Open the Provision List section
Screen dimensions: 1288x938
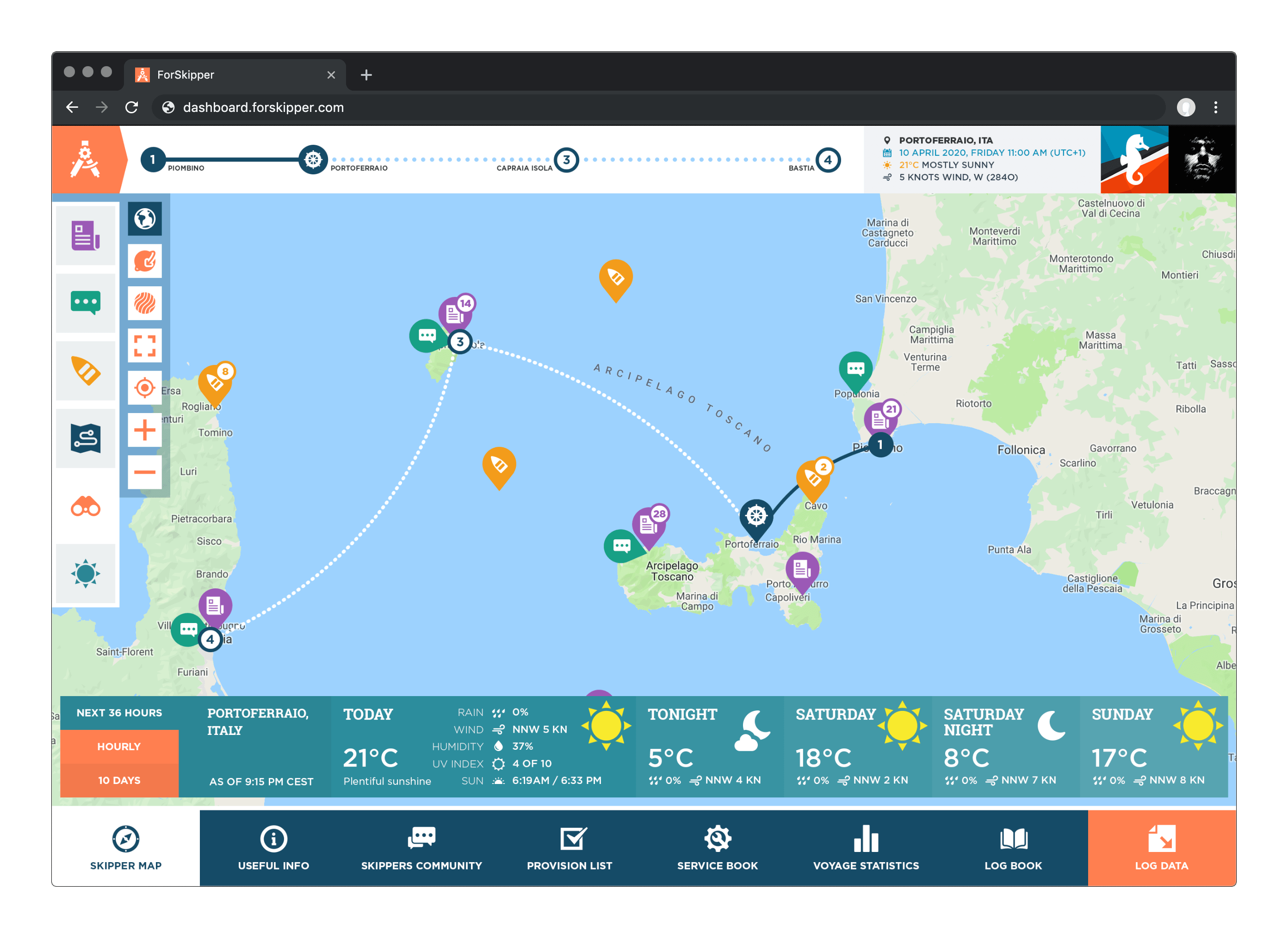tap(569, 848)
